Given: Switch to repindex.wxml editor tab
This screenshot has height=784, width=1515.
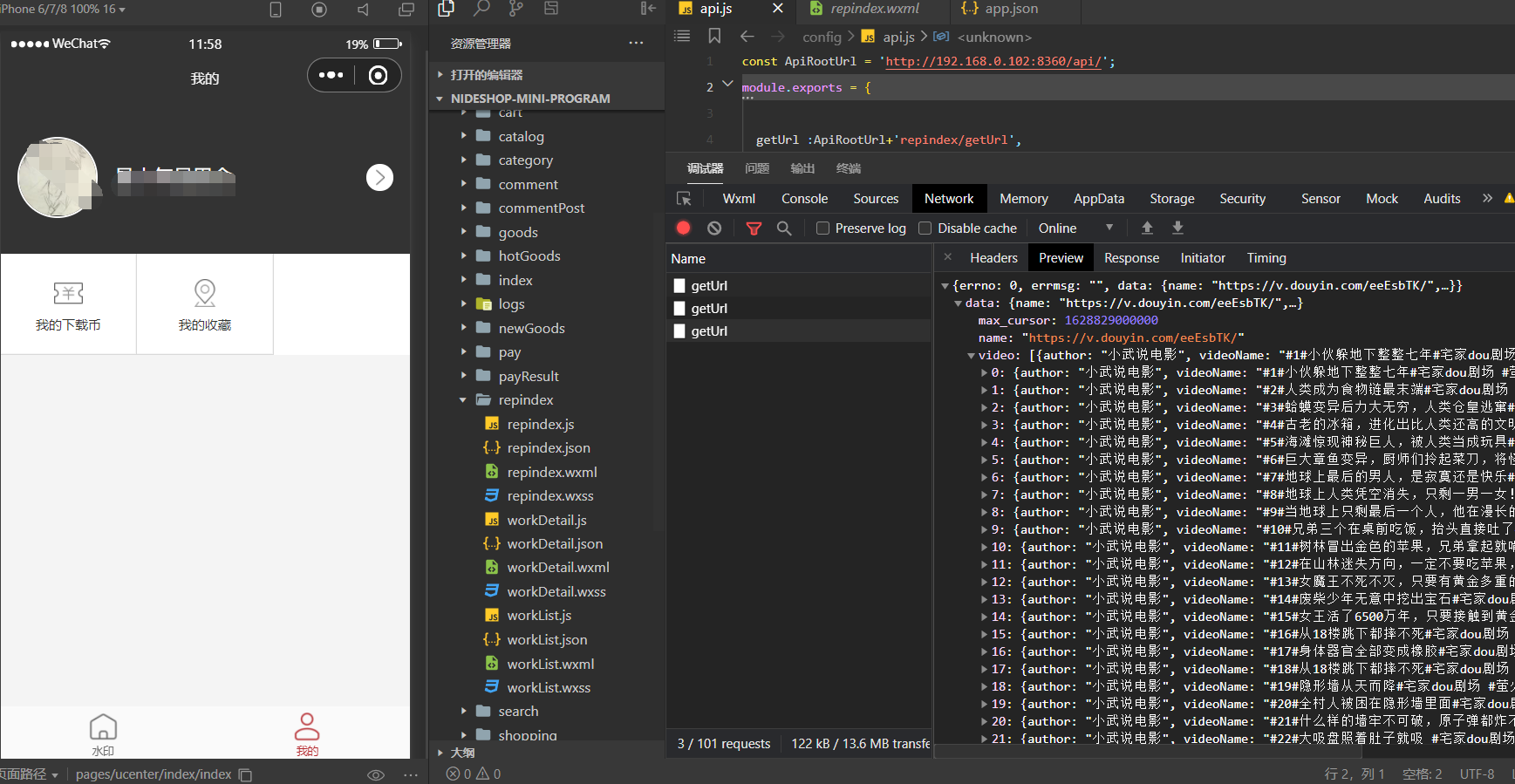Looking at the screenshot, I should (874, 9).
